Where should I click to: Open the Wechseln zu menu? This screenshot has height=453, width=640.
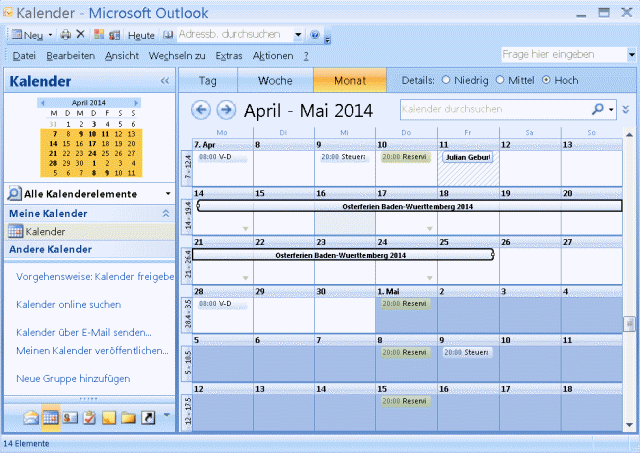click(177, 56)
